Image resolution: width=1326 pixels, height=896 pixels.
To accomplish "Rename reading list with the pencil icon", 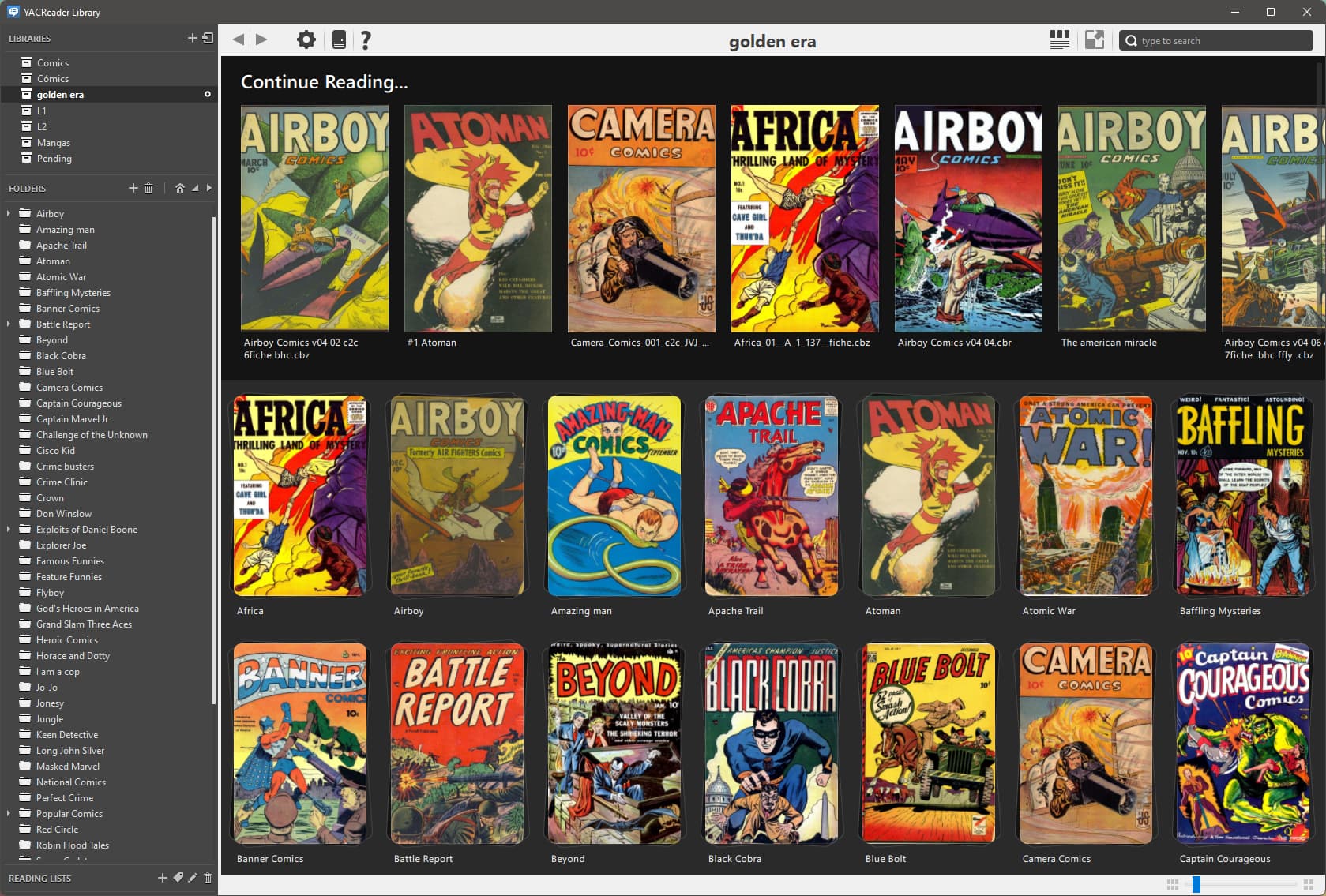I will coord(193,877).
